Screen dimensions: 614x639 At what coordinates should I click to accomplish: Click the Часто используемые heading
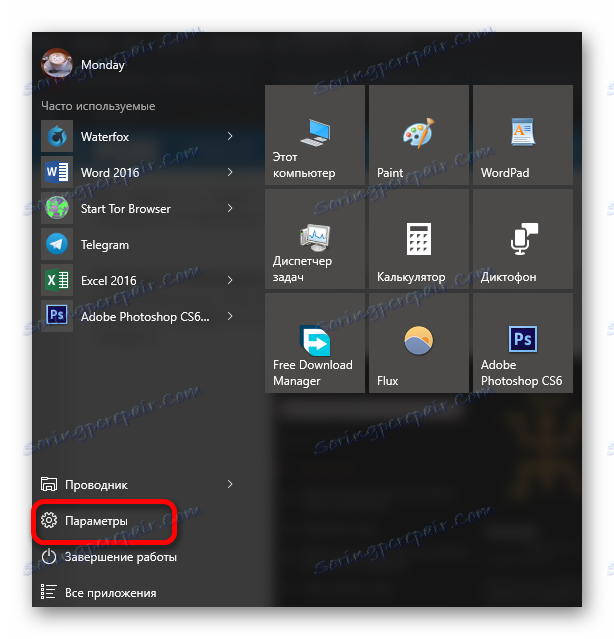(x=98, y=106)
